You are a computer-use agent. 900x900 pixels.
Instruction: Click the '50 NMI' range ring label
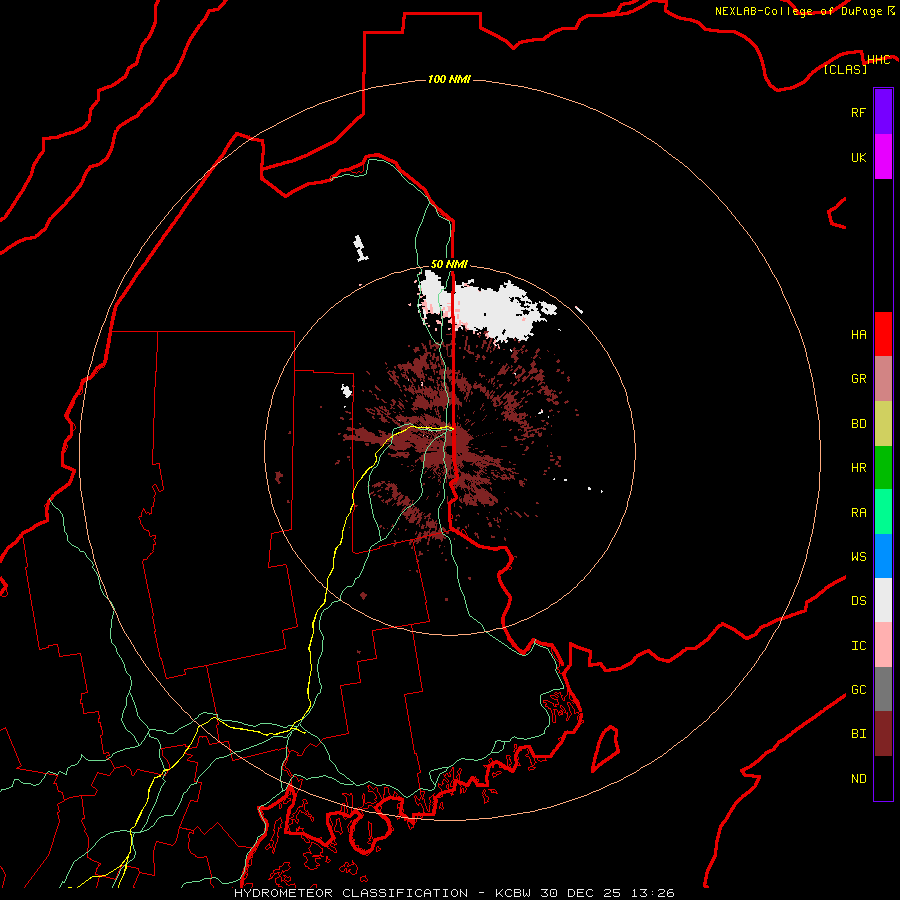click(449, 264)
